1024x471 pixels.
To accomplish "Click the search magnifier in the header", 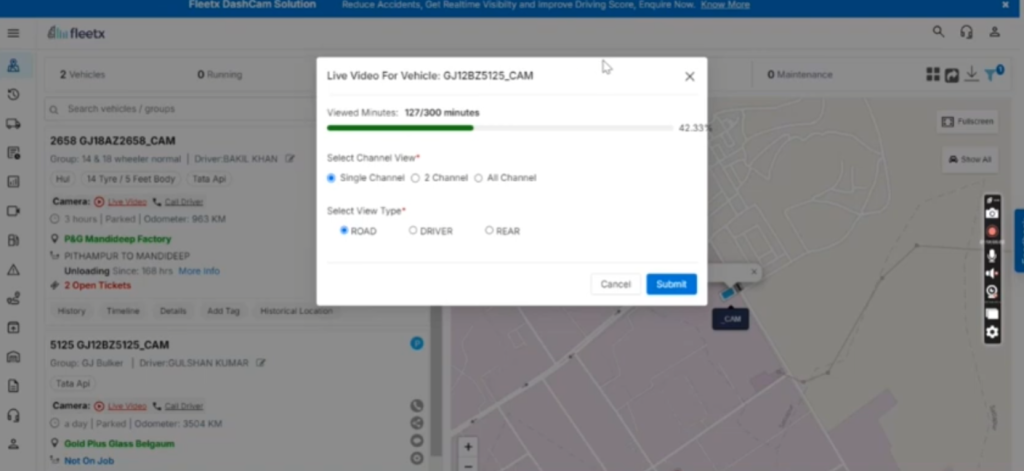I will pos(938,31).
